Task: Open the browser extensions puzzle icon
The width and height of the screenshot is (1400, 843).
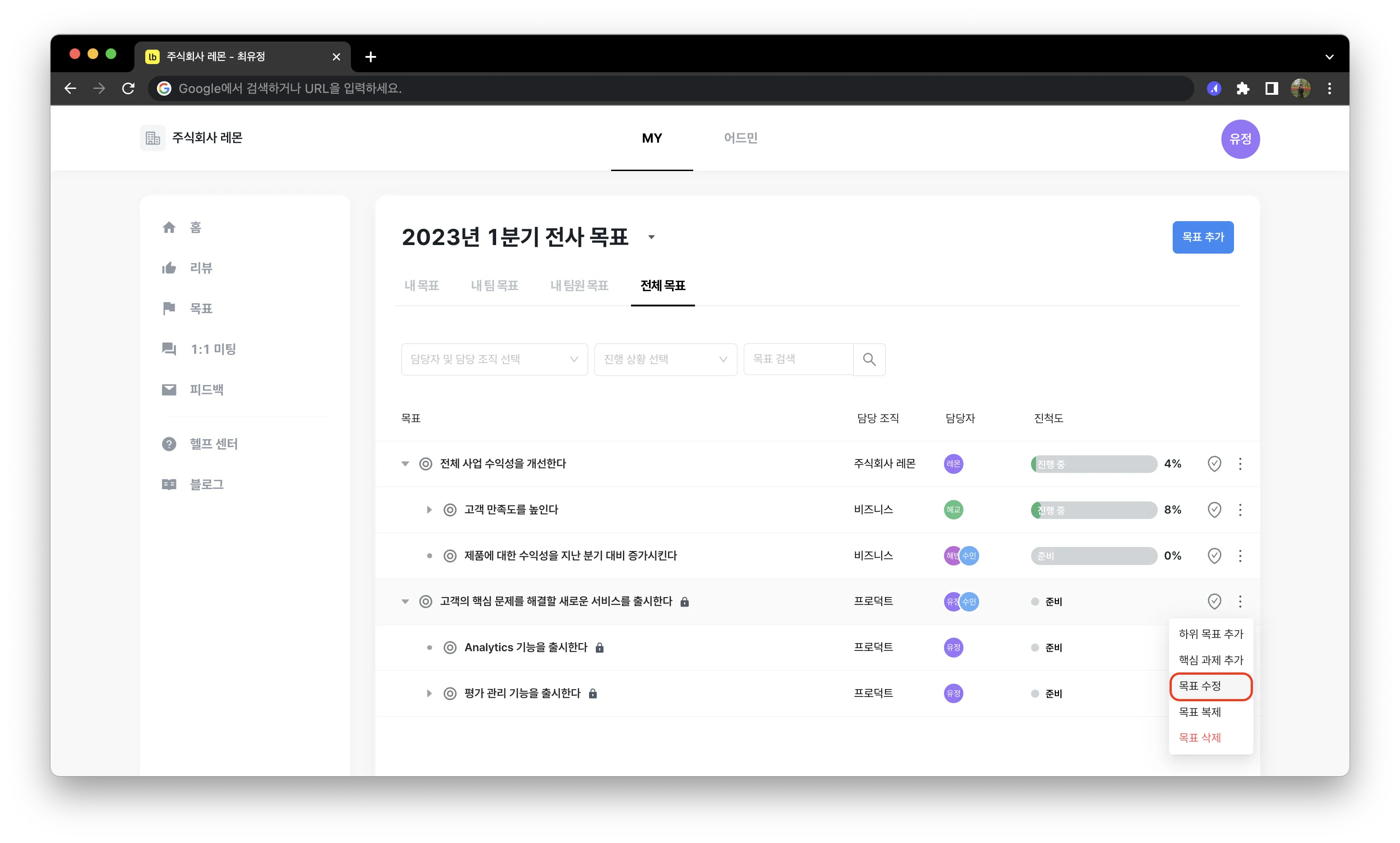Action: click(x=1242, y=88)
